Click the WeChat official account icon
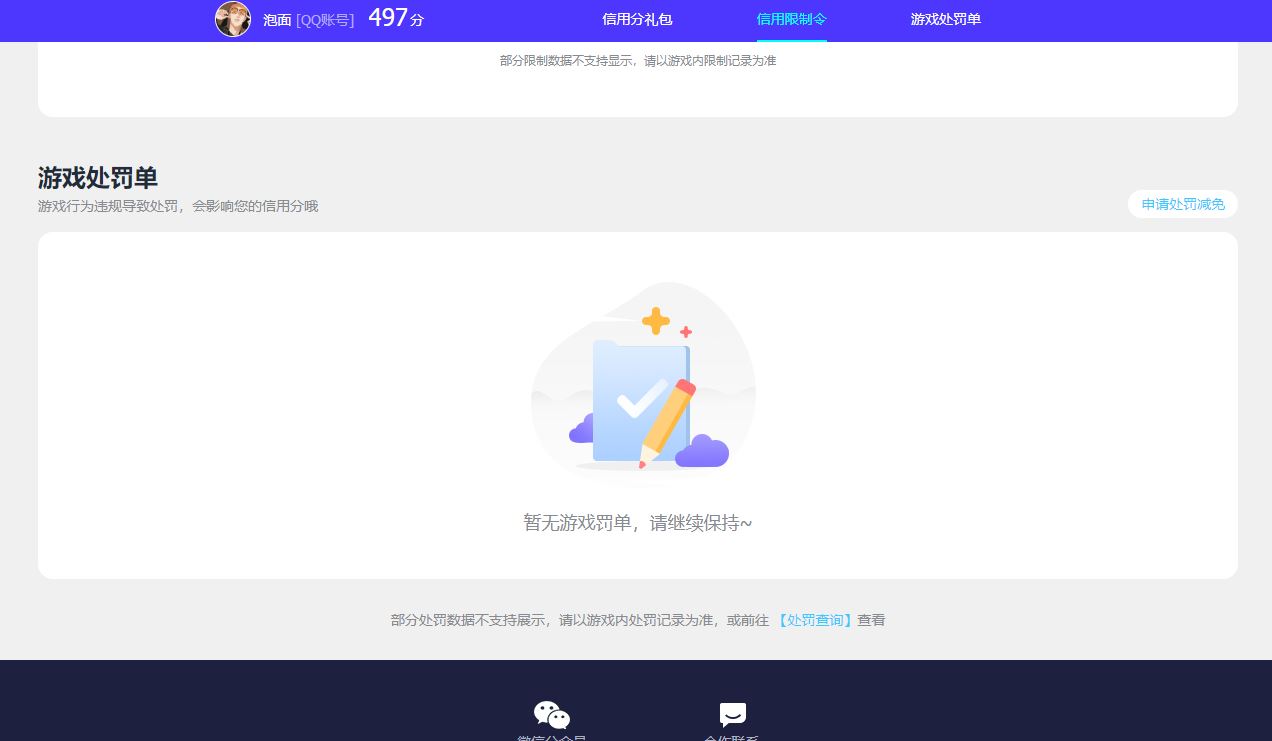The width and height of the screenshot is (1272, 741). click(551, 715)
